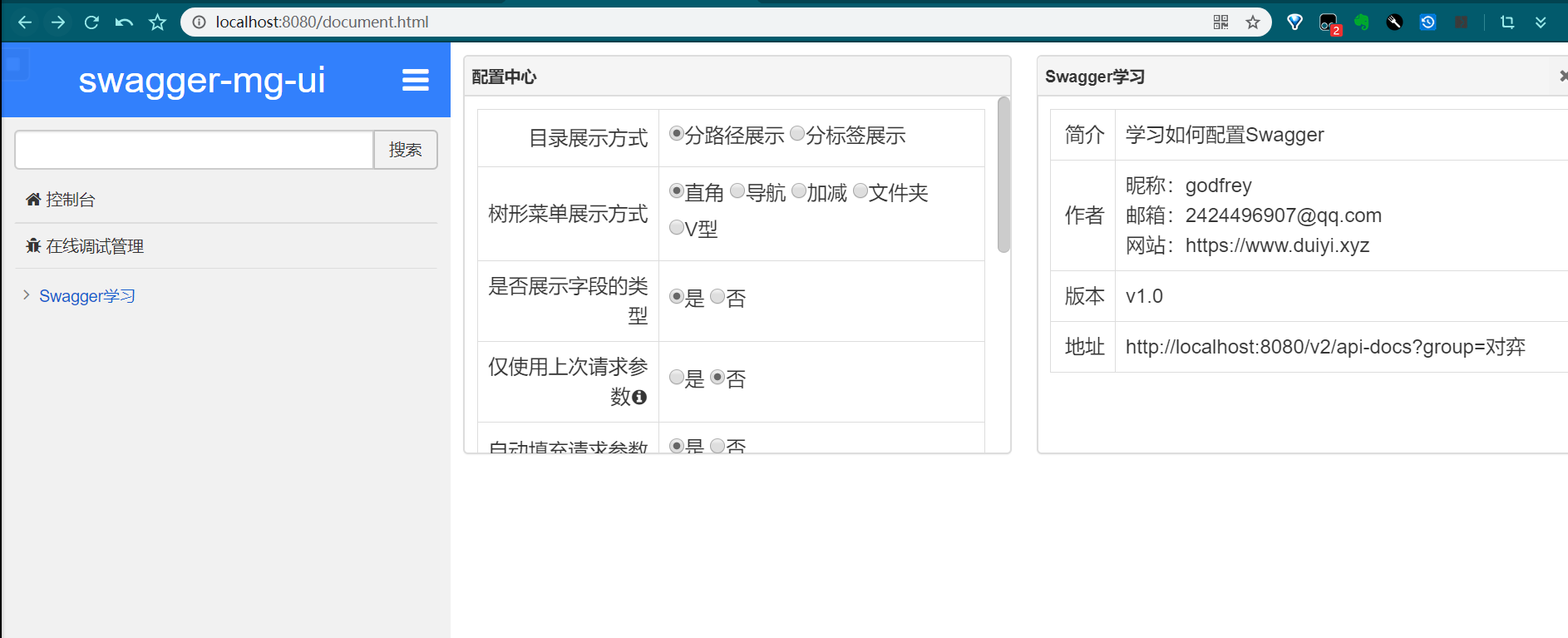Select 是 for 仅使用上次请求参数
The width and height of the screenshot is (1568, 638).
(x=677, y=378)
